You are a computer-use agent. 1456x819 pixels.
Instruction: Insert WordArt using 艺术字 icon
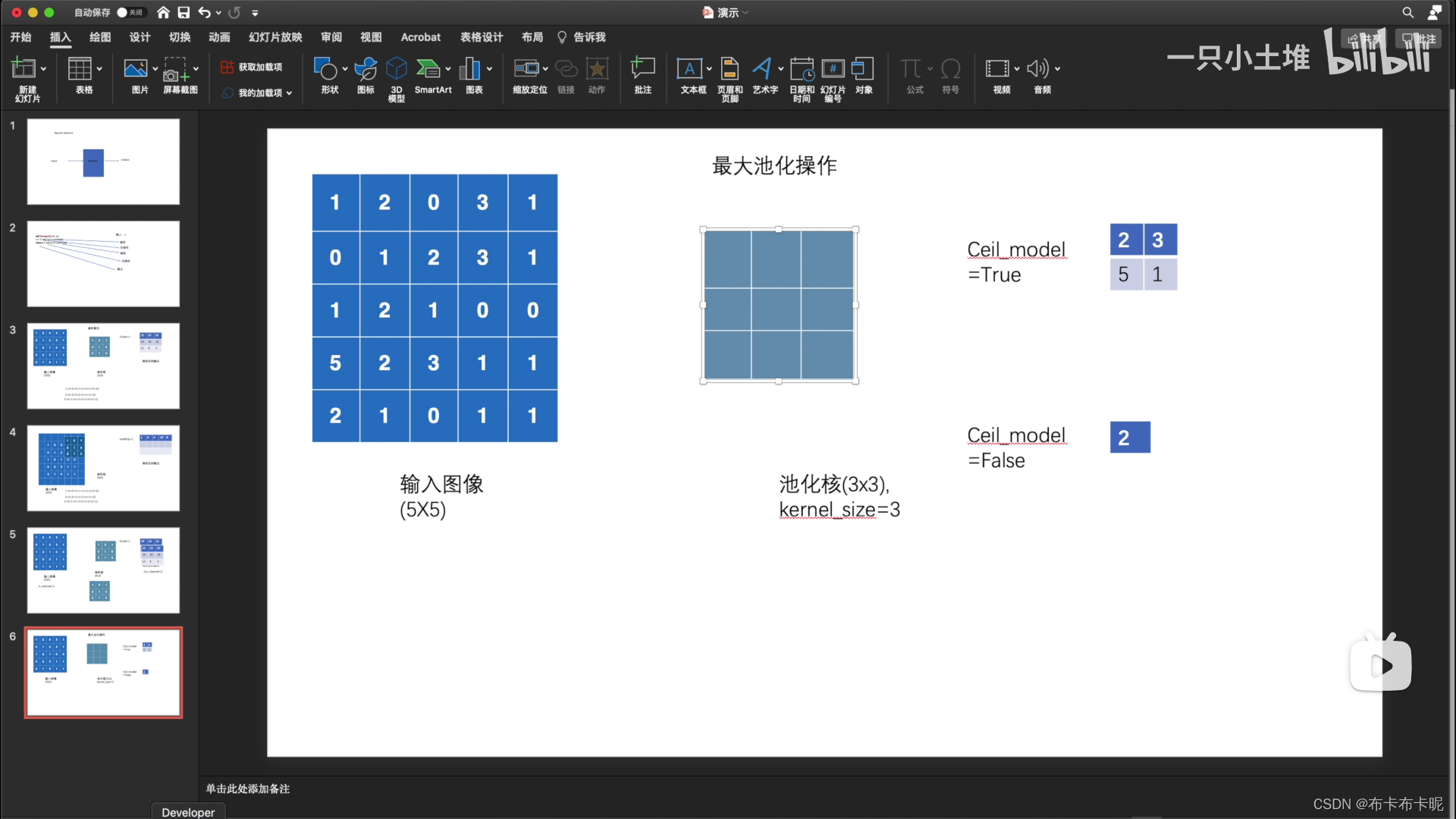(764, 76)
